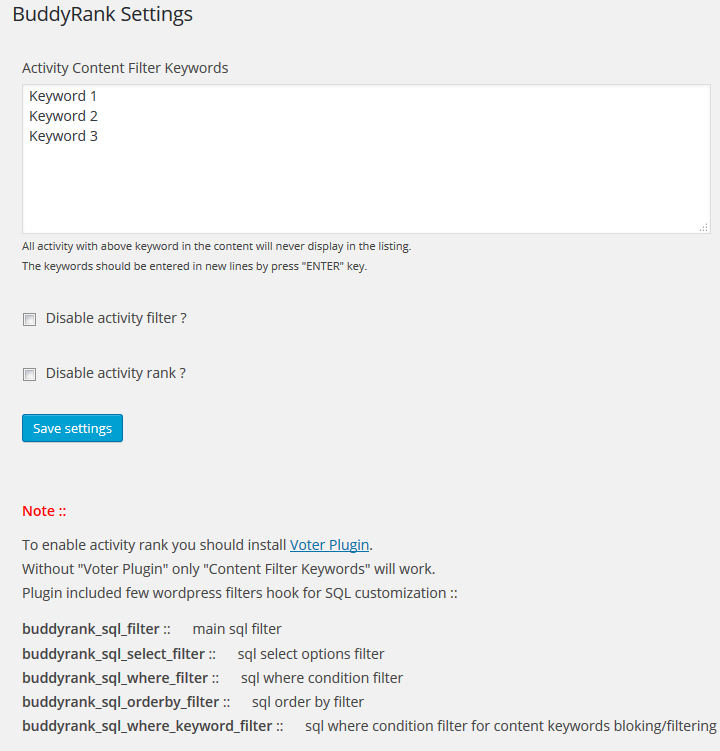Viewport: 720px width, 751px height.
Task: Click the buddyrank_sql_where_keyword_filter hook name
Action: pyautogui.click(x=147, y=726)
